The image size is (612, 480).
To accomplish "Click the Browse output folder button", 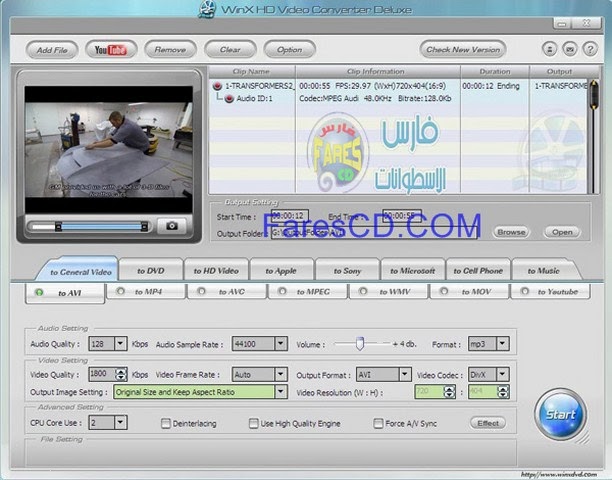I will click(511, 232).
